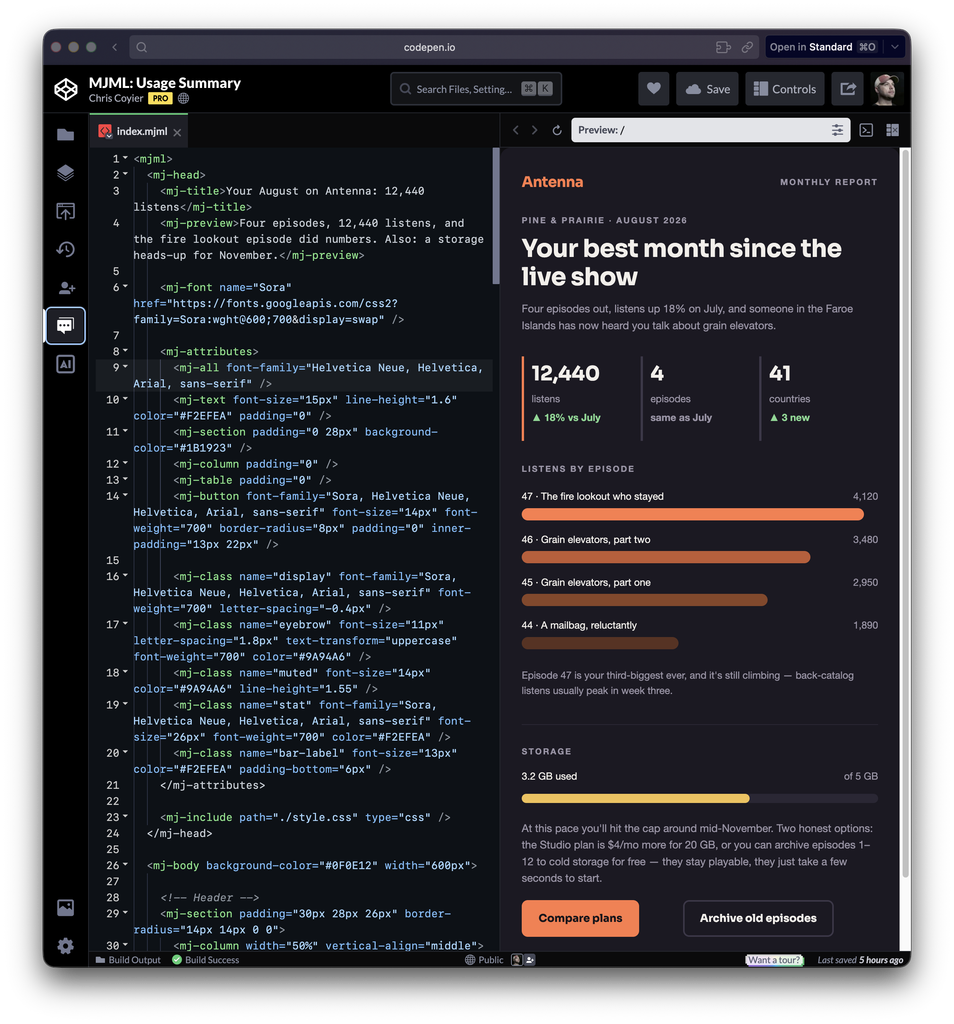Viewport: 954px width, 1024px height.
Task: Click line number 21 in gutter
Action: [x=112, y=785]
